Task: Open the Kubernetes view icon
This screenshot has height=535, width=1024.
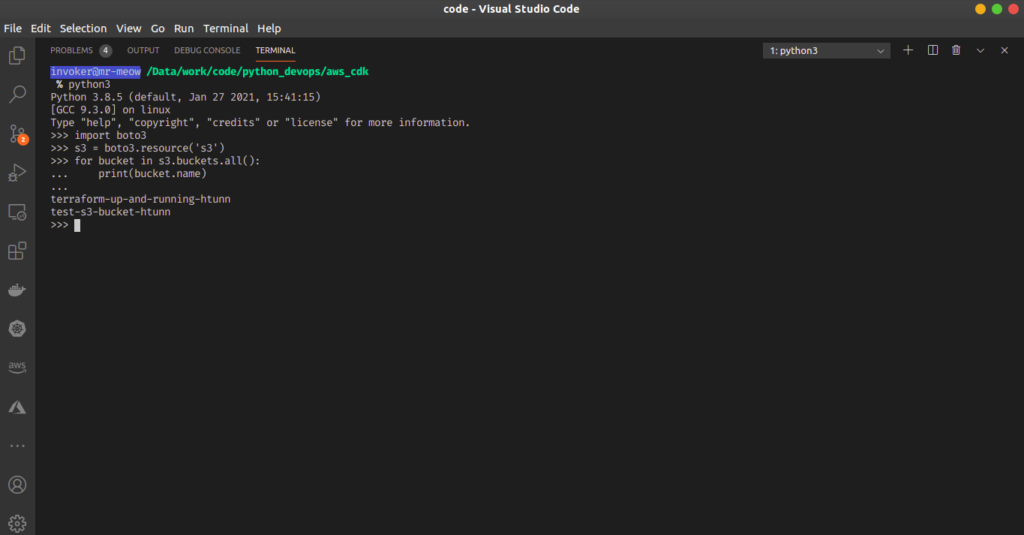Action: click(17, 329)
